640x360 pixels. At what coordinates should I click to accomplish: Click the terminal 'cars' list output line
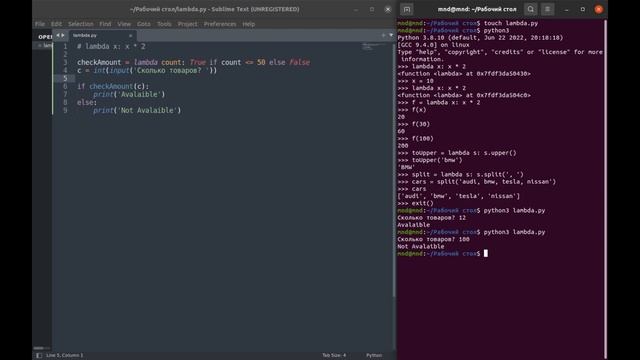(x=458, y=196)
